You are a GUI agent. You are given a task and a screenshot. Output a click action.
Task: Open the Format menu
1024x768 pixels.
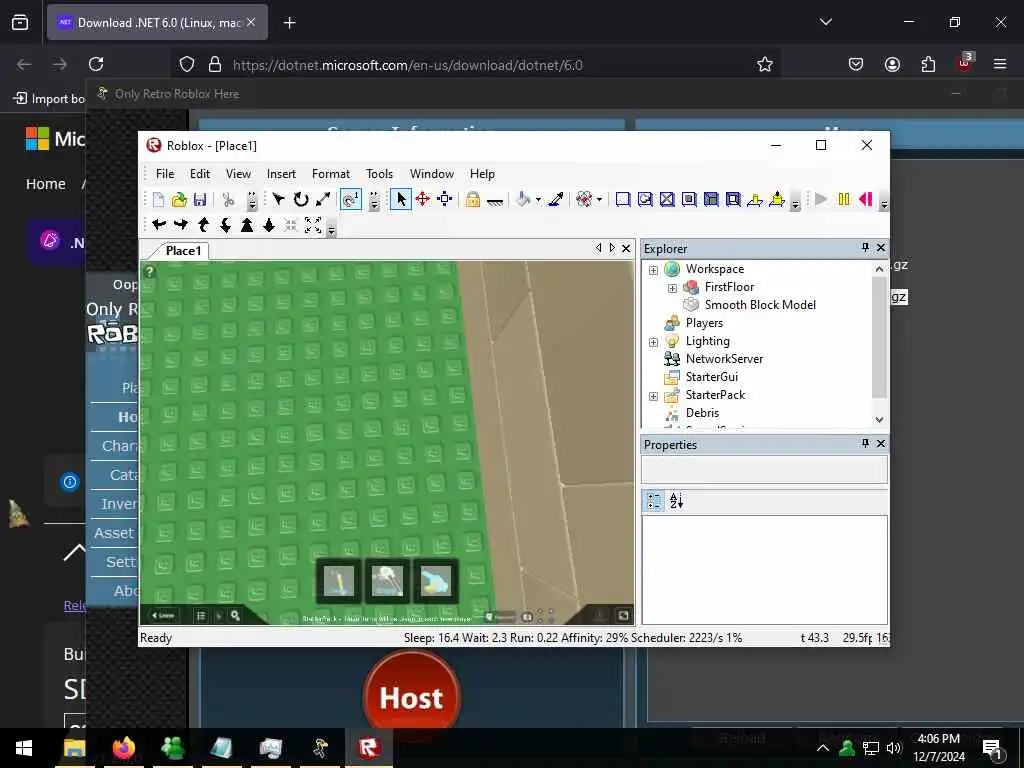[331, 174]
